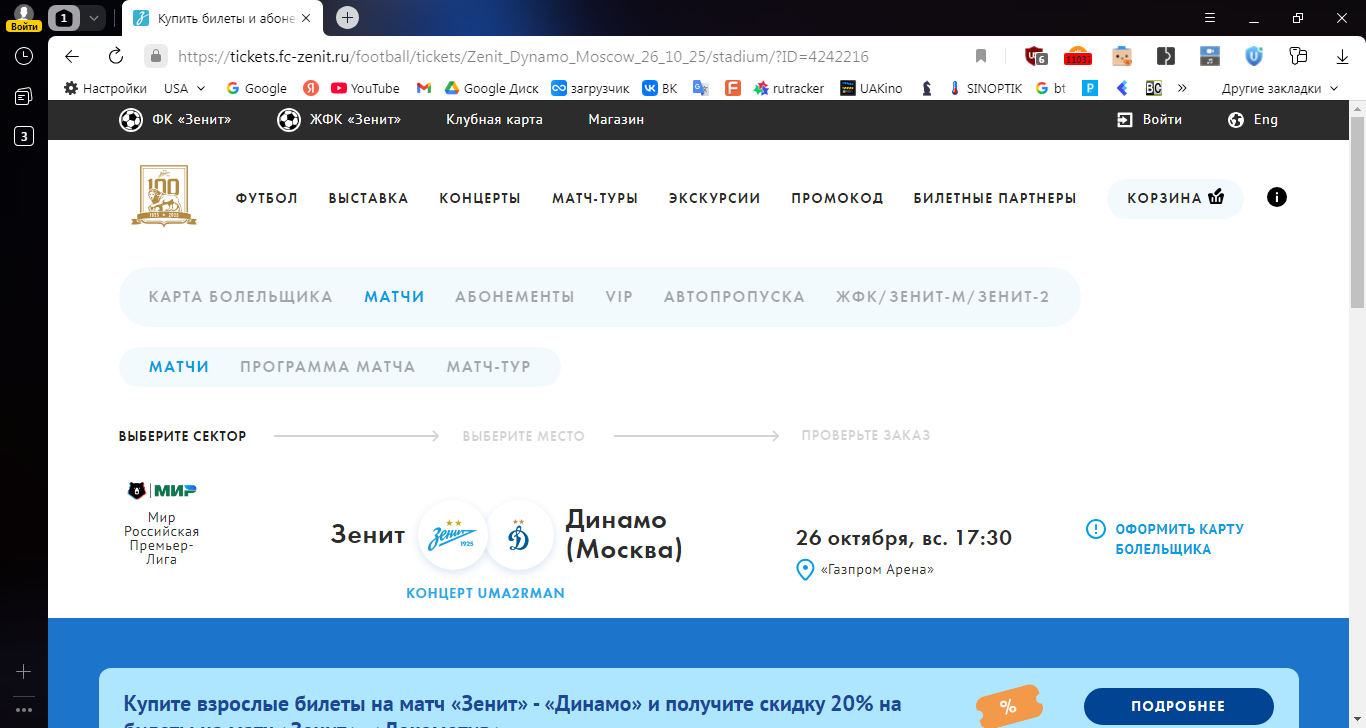Open the YouTube bookmark

pyautogui.click(x=366, y=88)
